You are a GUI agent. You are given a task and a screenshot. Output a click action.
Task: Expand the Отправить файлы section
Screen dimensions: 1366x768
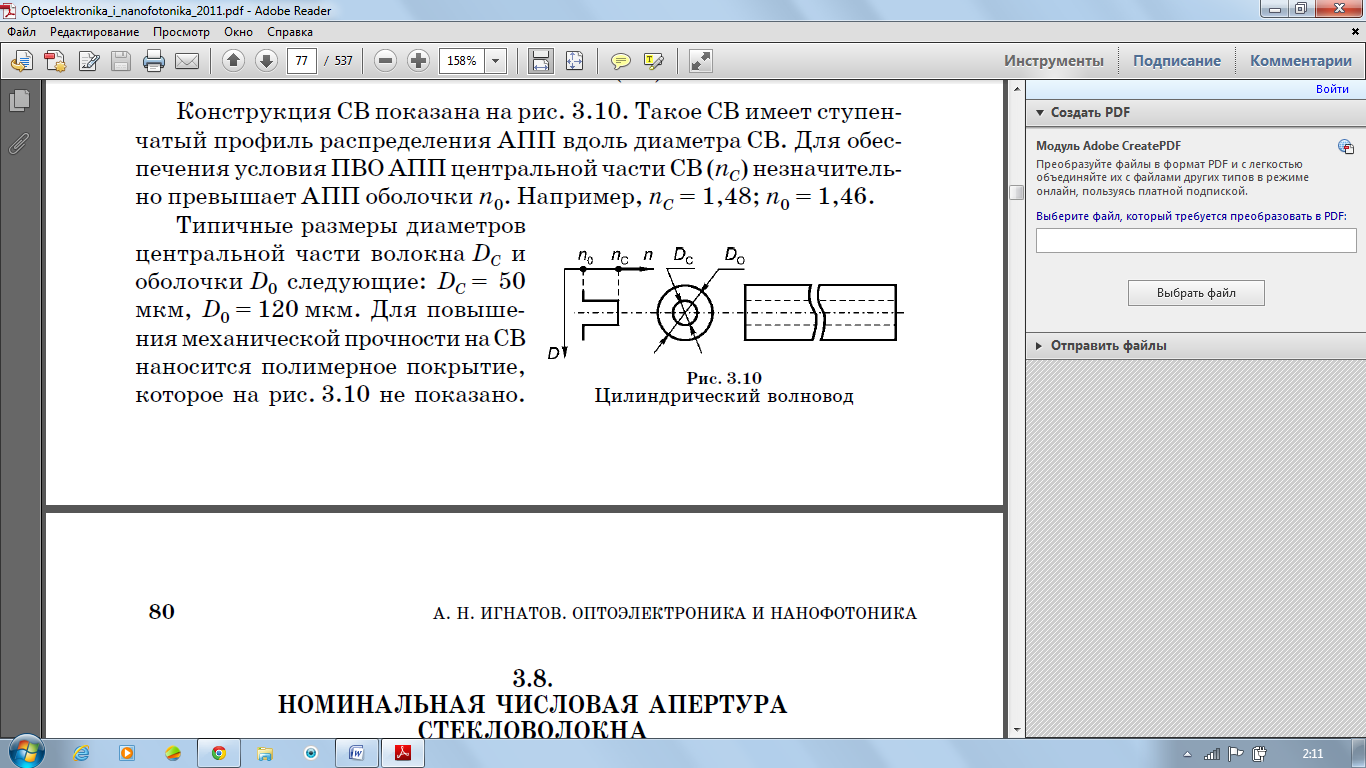(x=1039, y=346)
